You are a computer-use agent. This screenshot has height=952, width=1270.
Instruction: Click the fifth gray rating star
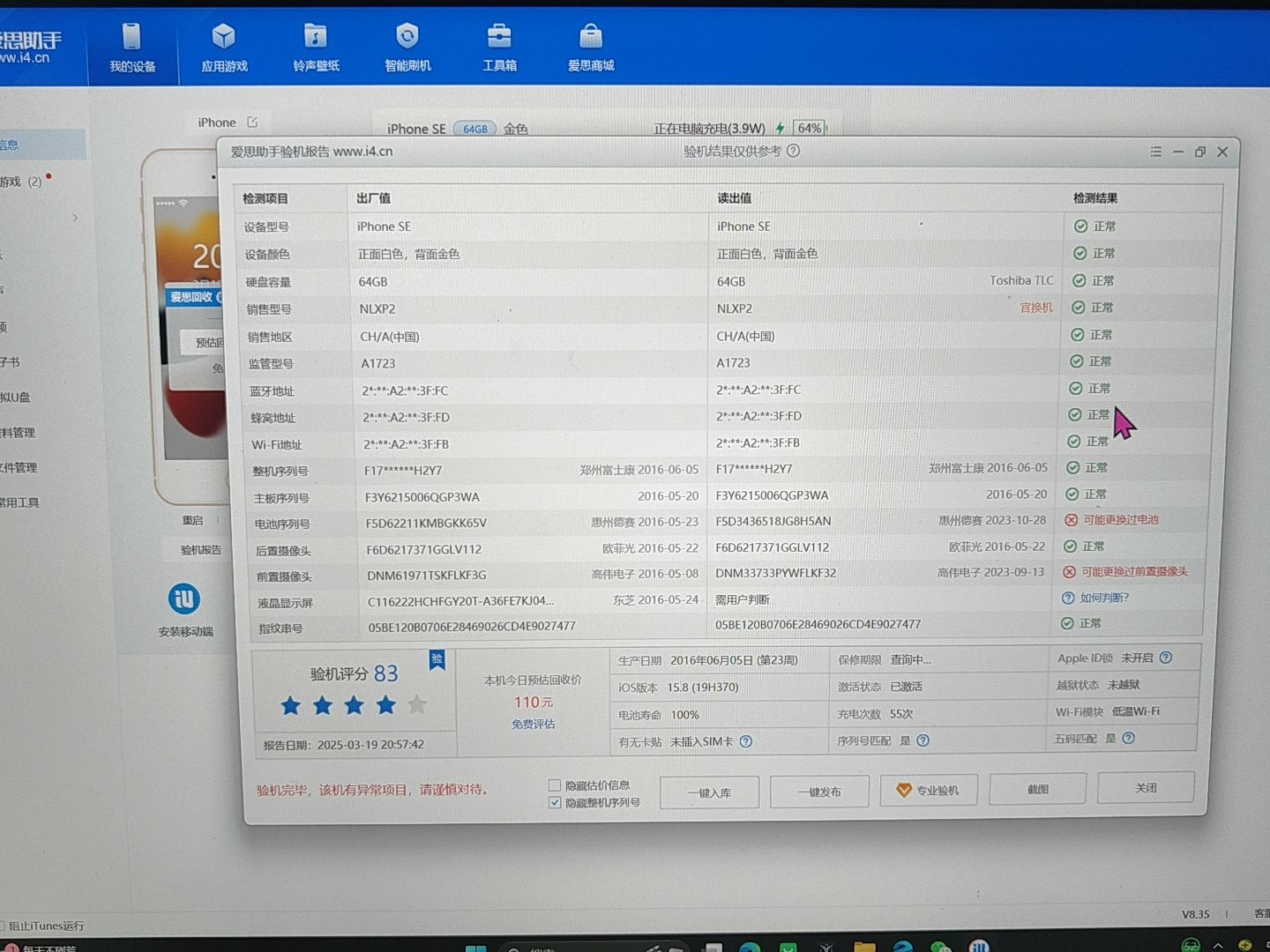pyautogui.click(x=417, y=704)
